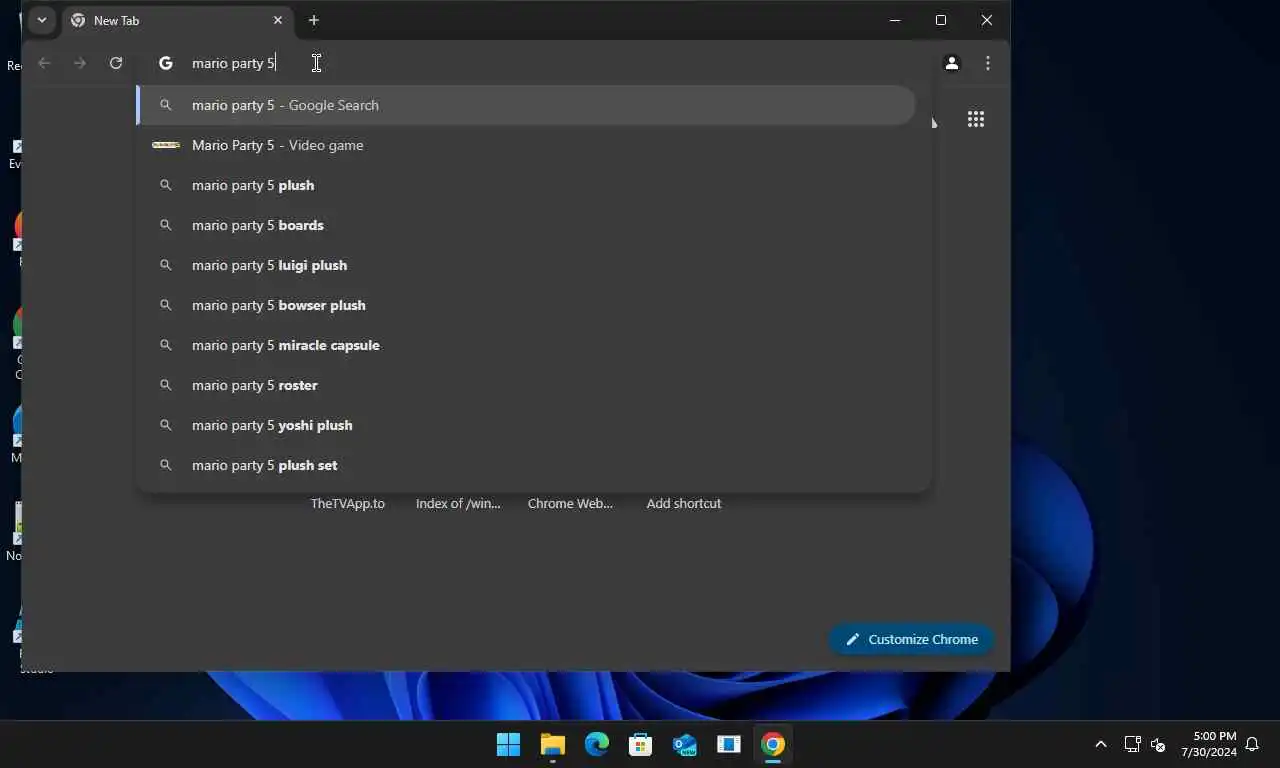This screenshot has width=1280, height=768.
Task: Launch Microsoft Edge from taskbar
Action: [597, 744]
